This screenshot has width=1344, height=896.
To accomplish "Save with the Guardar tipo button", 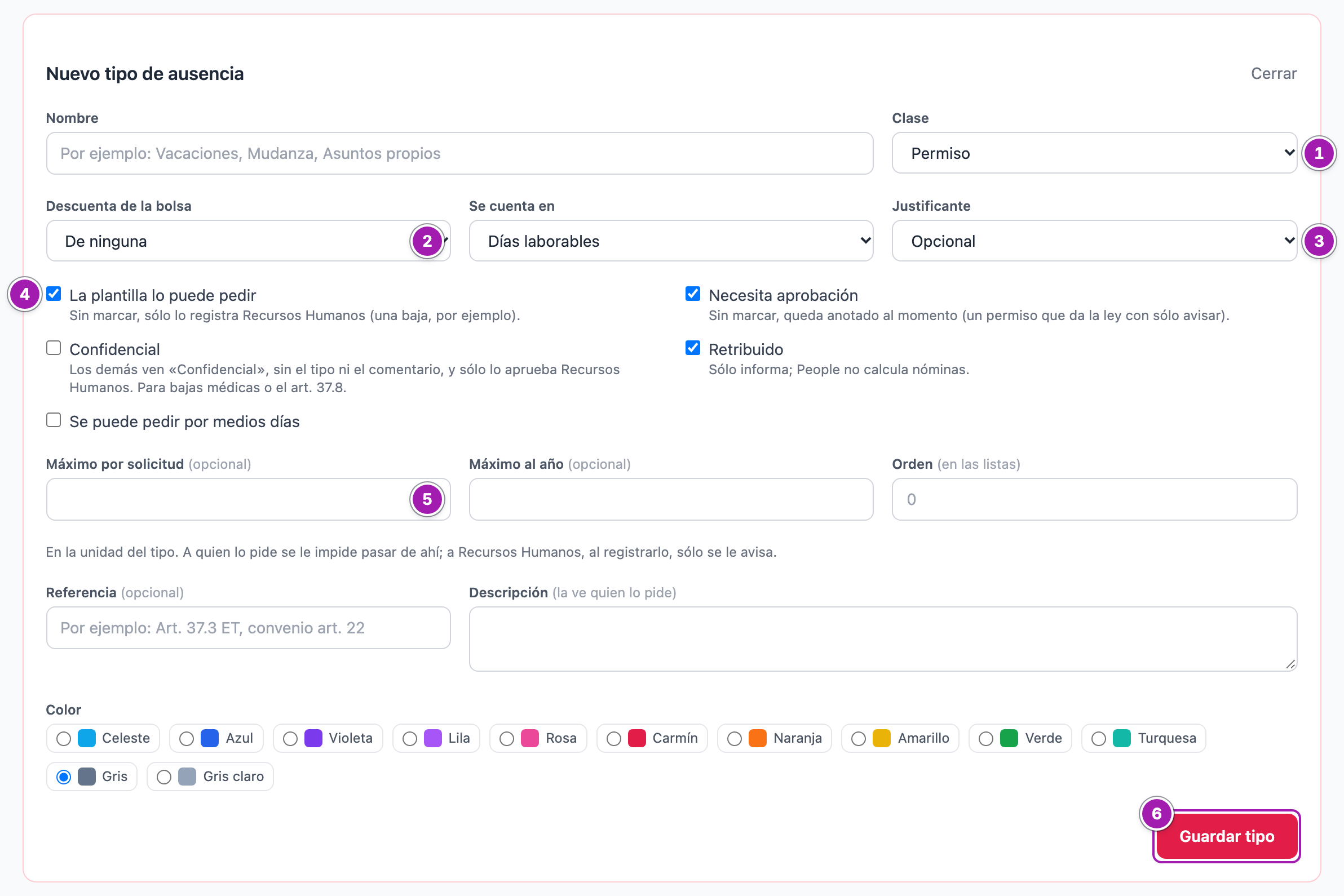I will (x=1226, y=836).
